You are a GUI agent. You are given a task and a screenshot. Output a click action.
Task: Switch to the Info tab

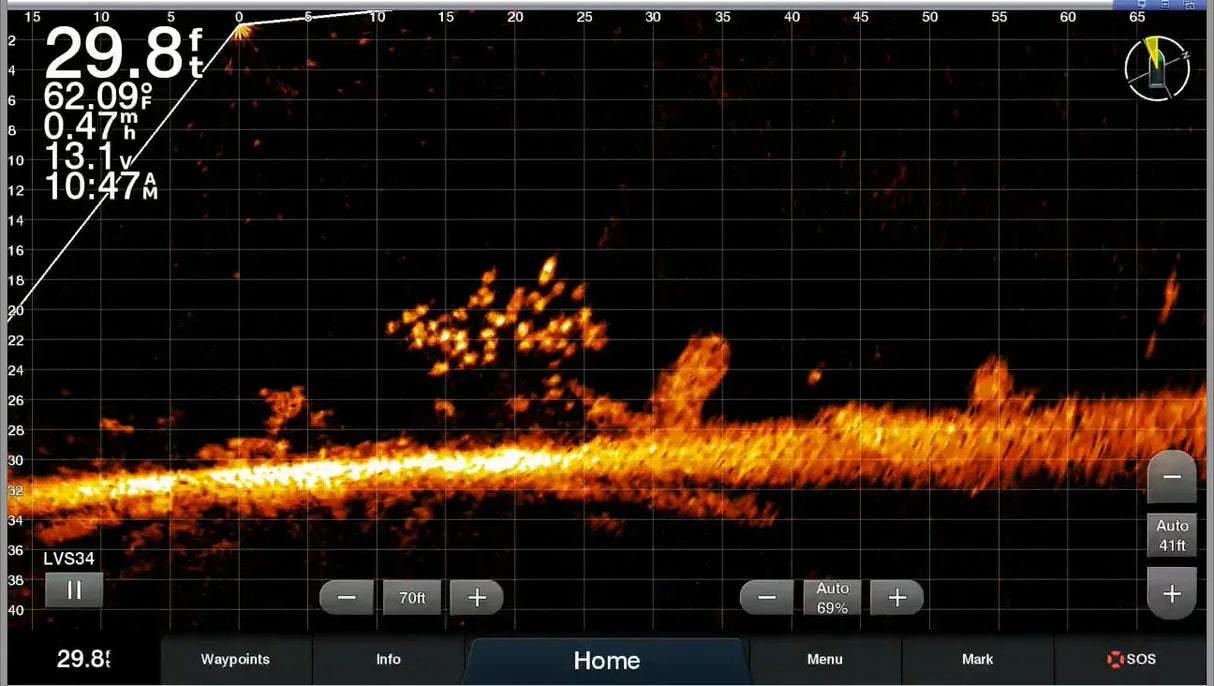(x=388, y=659)
